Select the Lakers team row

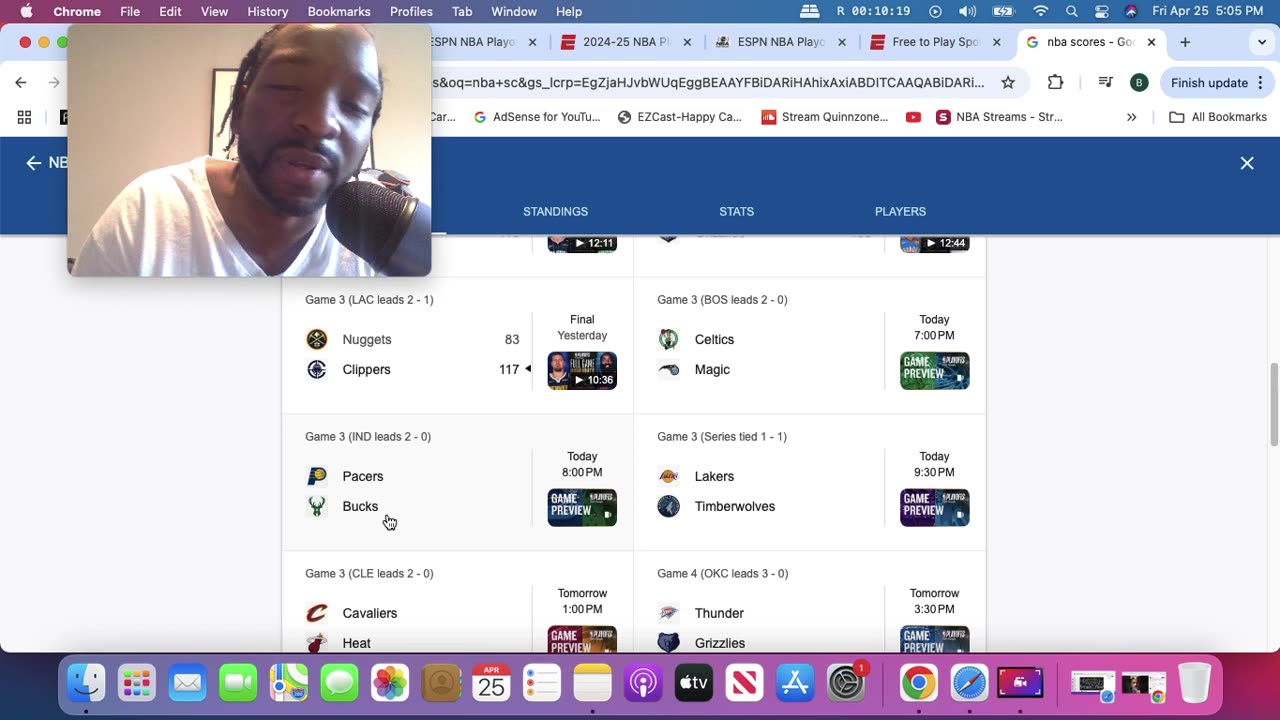pos(765,476)
